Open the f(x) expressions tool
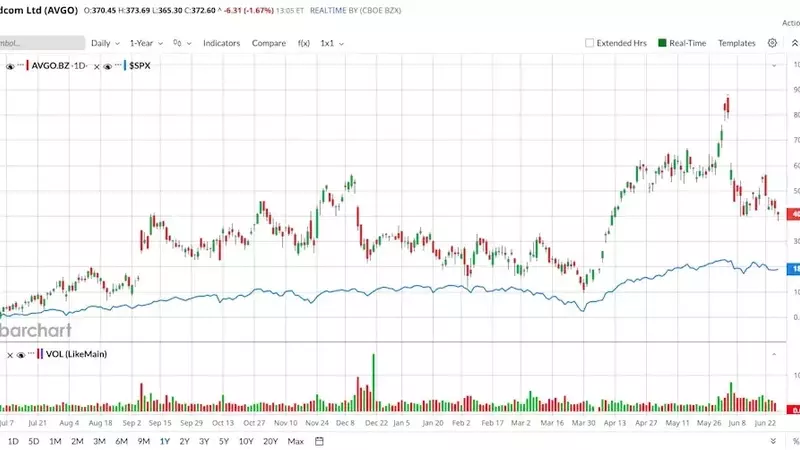 point(304,43)
